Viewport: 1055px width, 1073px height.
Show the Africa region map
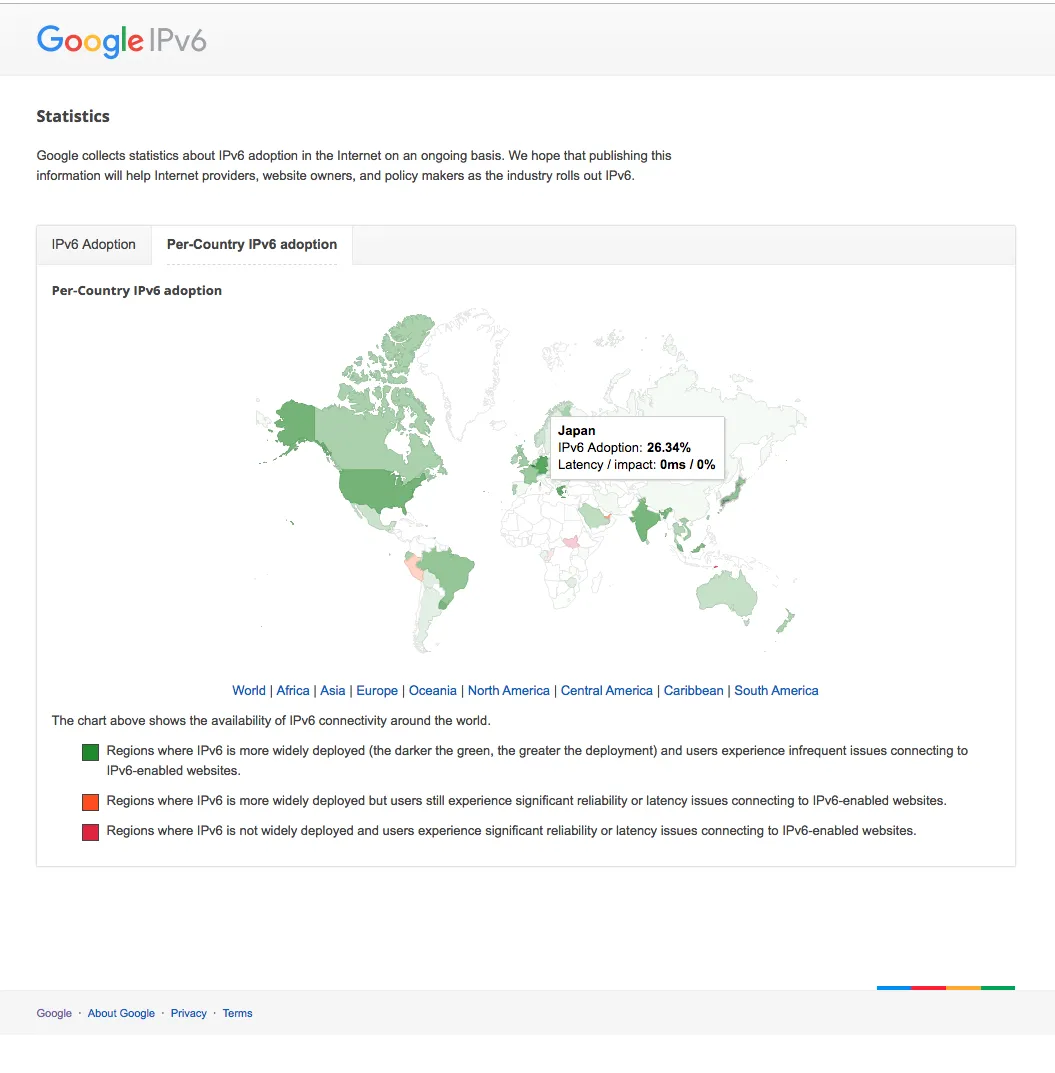coord(293,691)
